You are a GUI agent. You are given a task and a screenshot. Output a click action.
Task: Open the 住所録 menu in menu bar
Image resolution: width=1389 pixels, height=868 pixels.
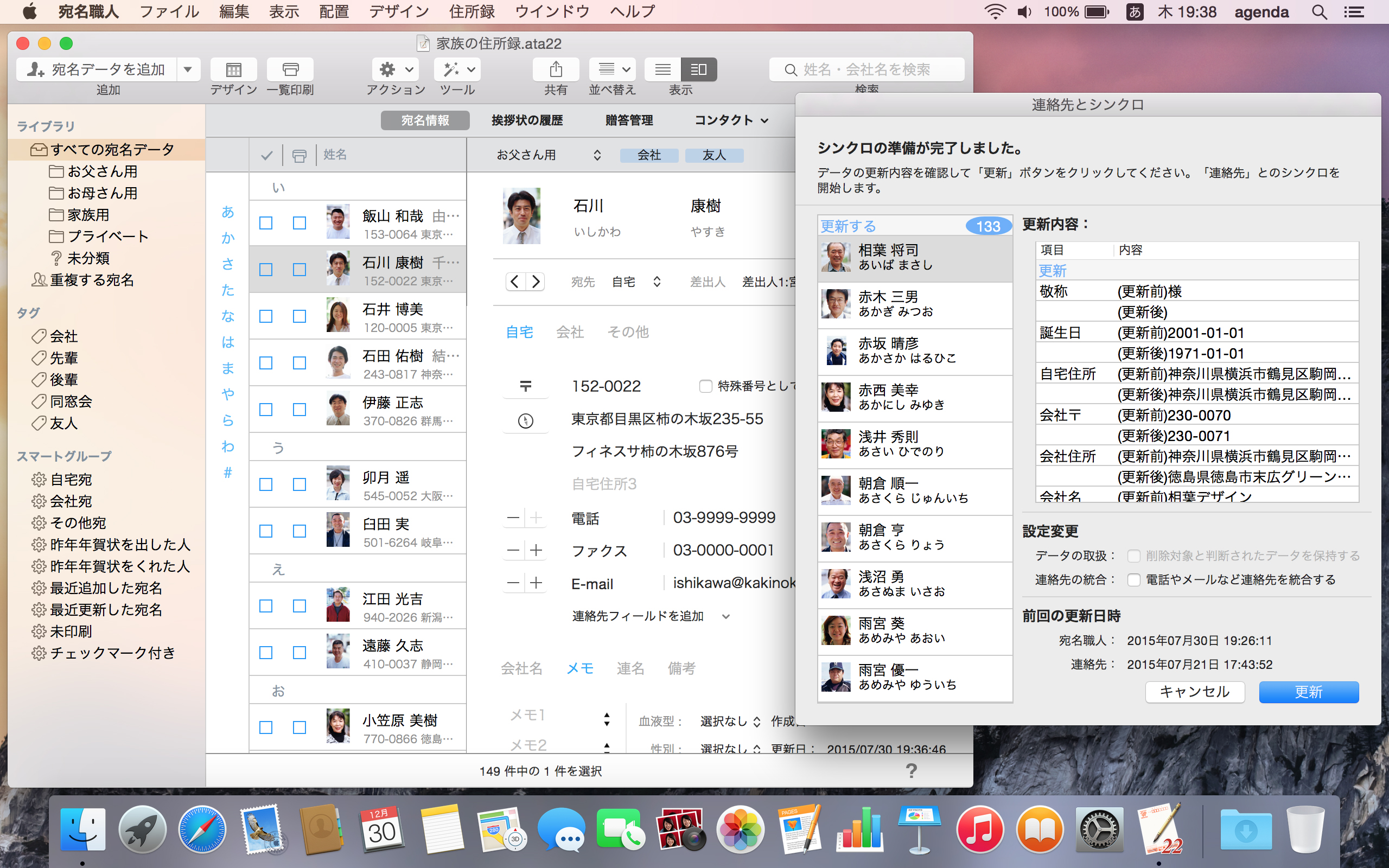pos(471,11)
